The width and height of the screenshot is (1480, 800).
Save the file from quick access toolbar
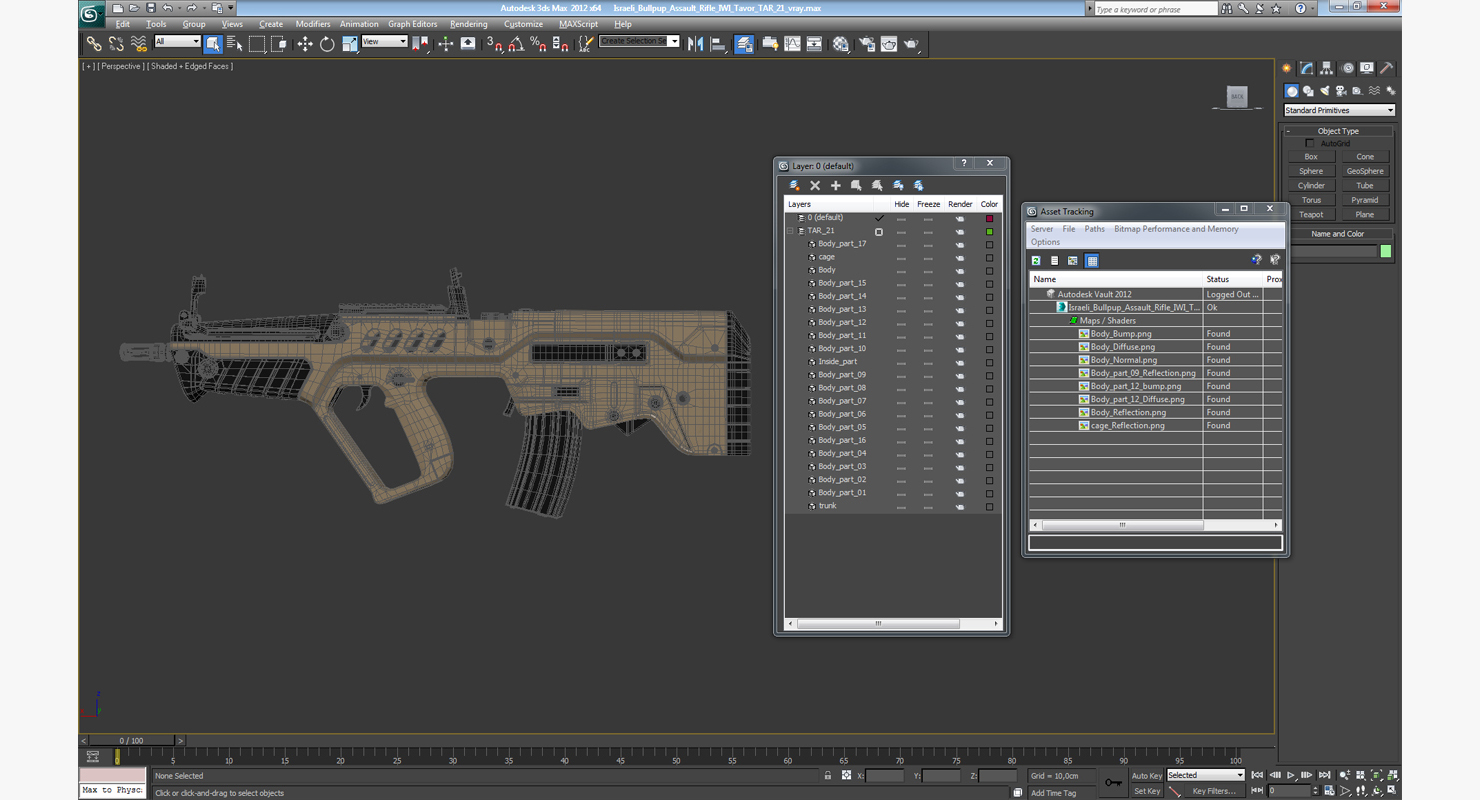pyautogui.click(x=150, y=8)
